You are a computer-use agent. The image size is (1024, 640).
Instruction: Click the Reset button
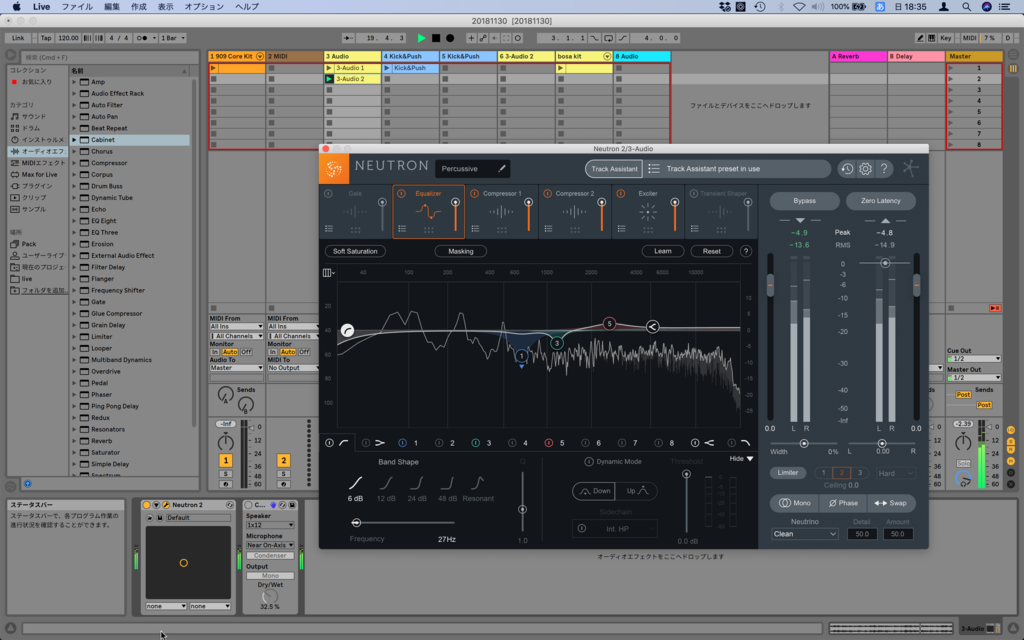pyautogui.click(x=711, y=251)
